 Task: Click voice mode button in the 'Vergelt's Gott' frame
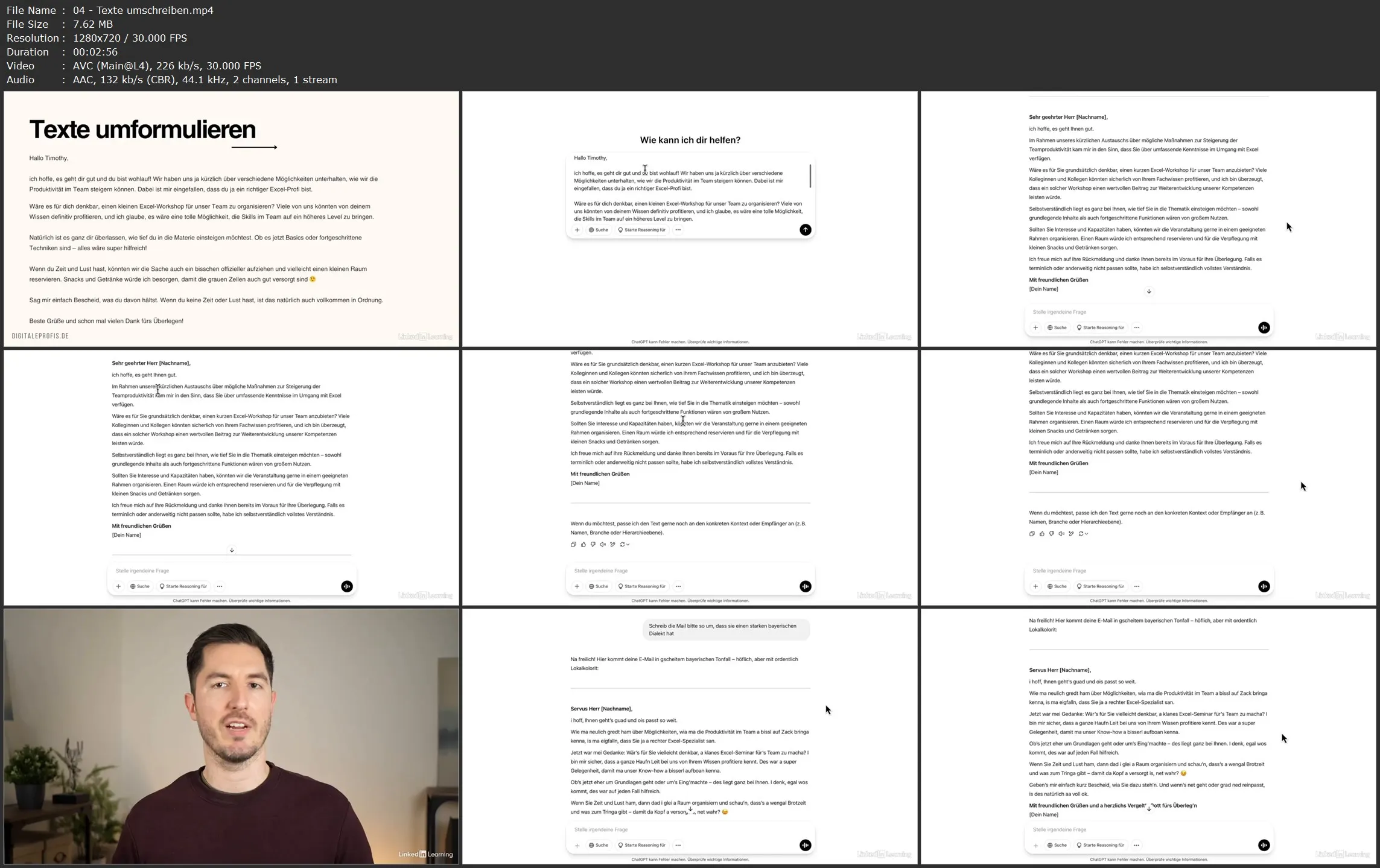click(1264, 845)
